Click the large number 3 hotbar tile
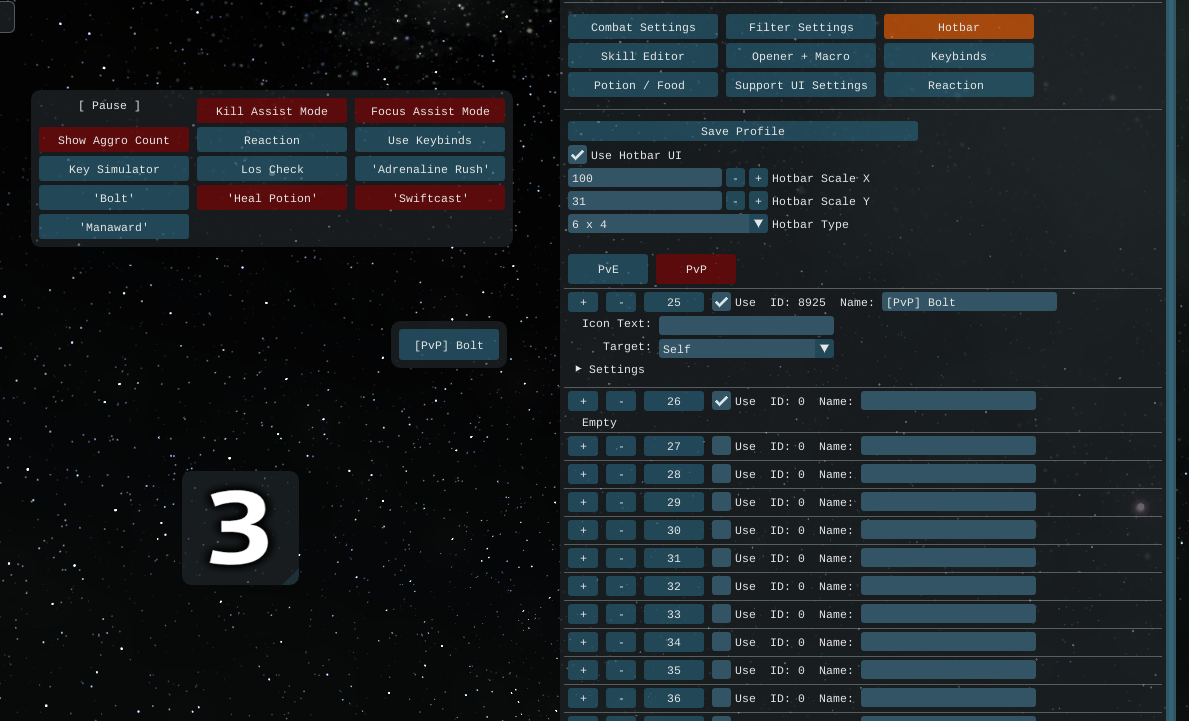The height and width of the screenshot is (721, 1189). (x=240, y=528)
